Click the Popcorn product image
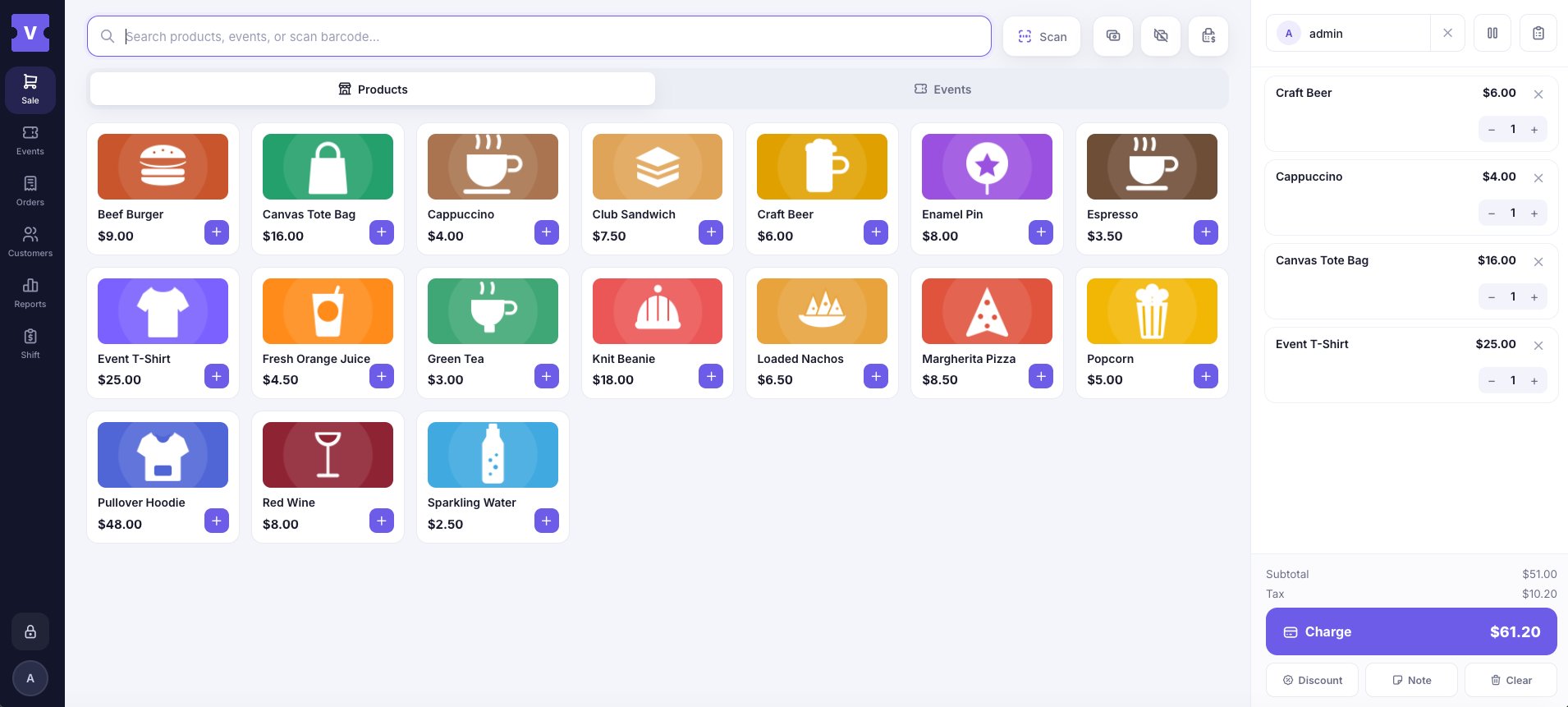Viewport: 1568px width, 707px height. click(x=1152, y=311)
